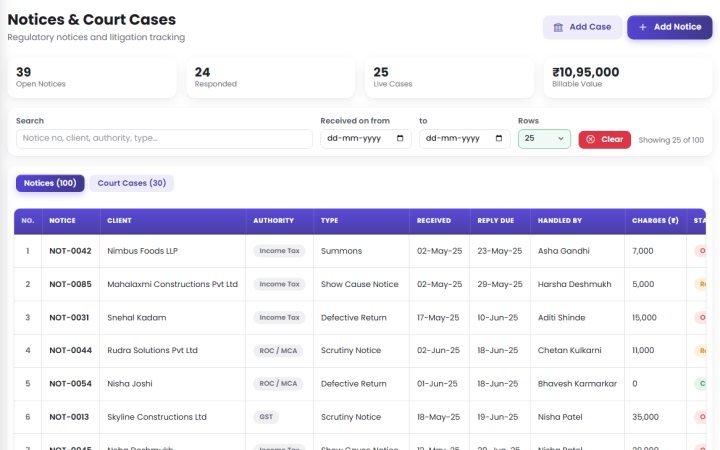Click handler Asha Gandhi
This screenshot has width=720, height=450.
[x=563, y=251]
